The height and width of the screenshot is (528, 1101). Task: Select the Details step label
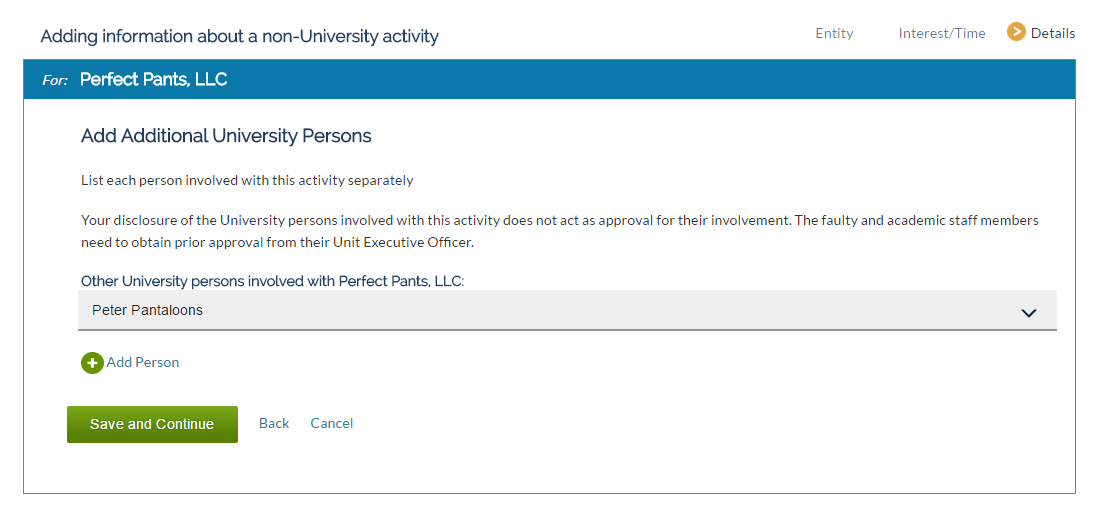[x=1053, y=33]
